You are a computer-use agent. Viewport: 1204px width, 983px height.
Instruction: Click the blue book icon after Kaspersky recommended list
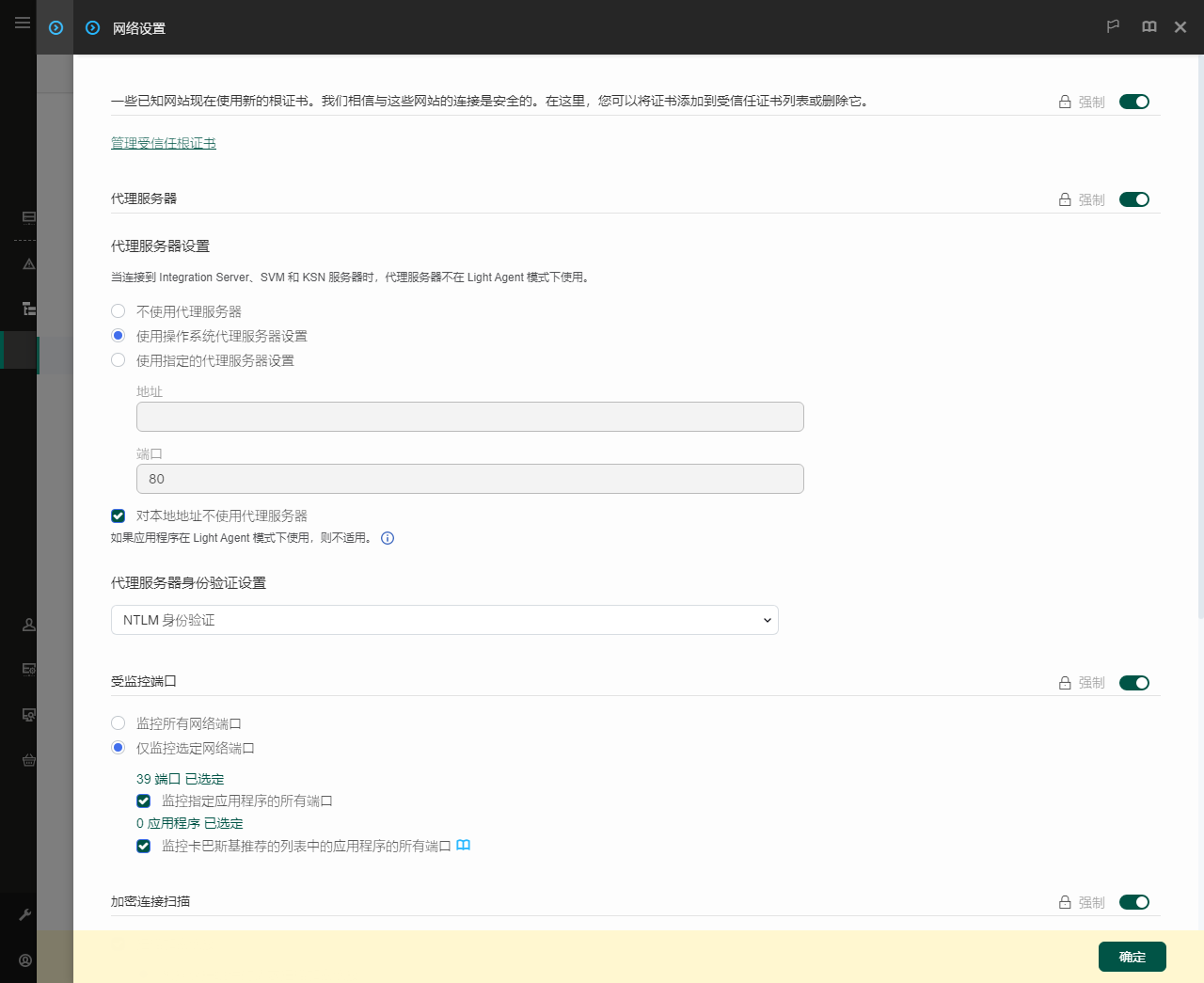click(x=463, y=846)
